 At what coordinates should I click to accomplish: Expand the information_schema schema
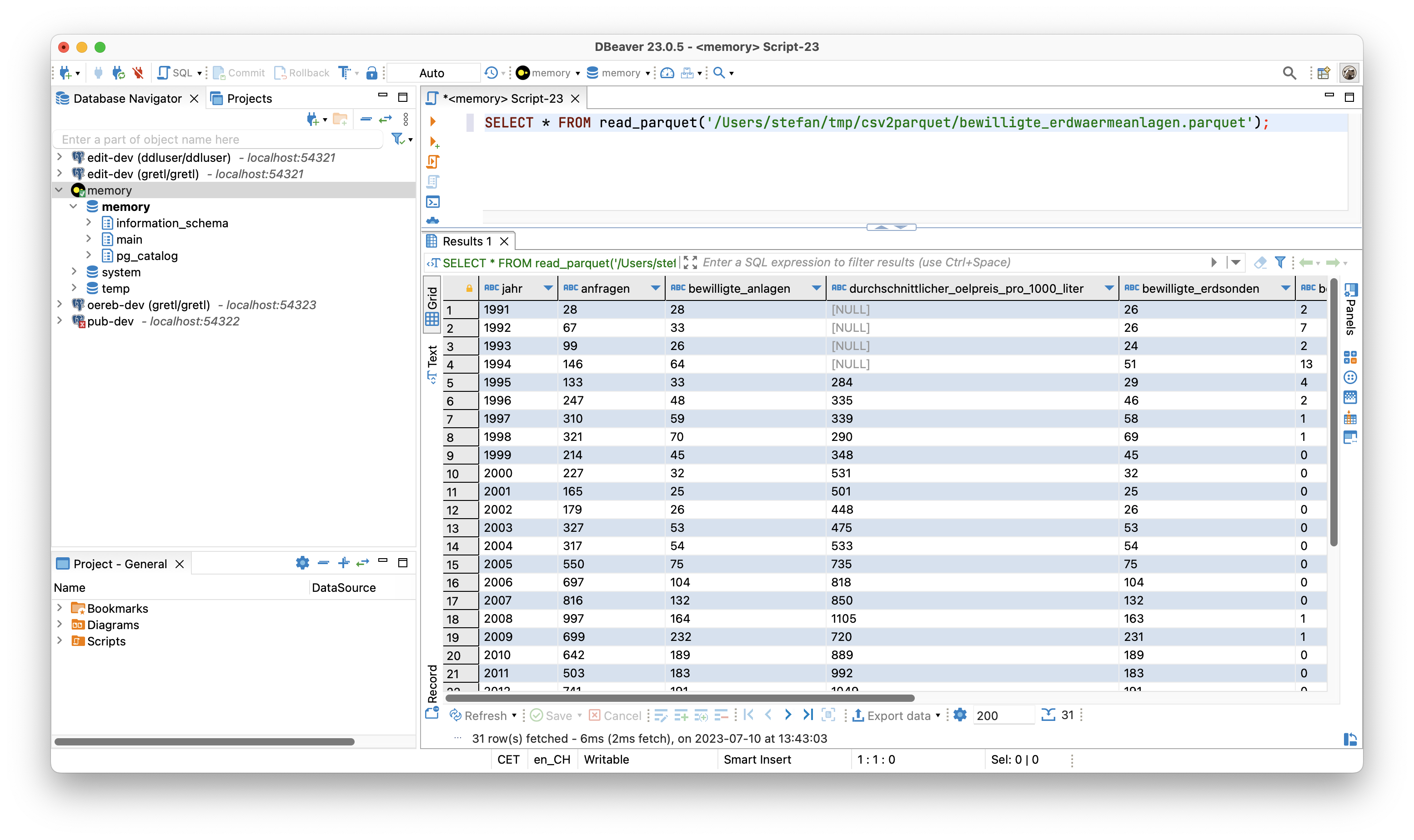(x=89, y=222)
